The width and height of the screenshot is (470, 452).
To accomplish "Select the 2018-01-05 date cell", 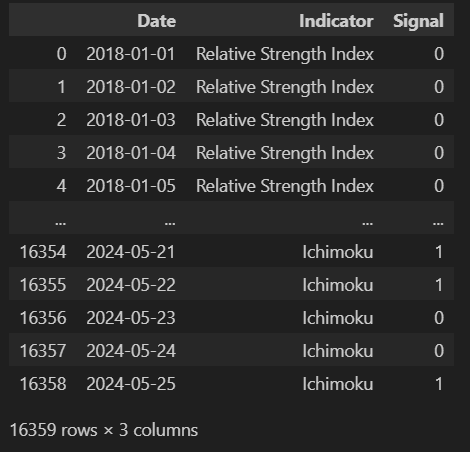I will [131, 186].
